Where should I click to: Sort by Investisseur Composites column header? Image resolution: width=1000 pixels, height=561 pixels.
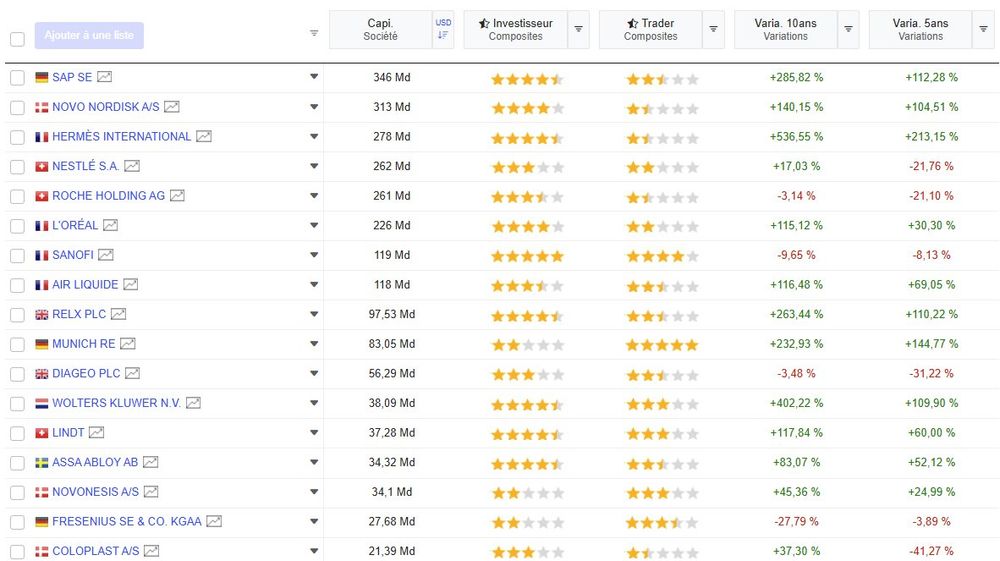point(515,29)
